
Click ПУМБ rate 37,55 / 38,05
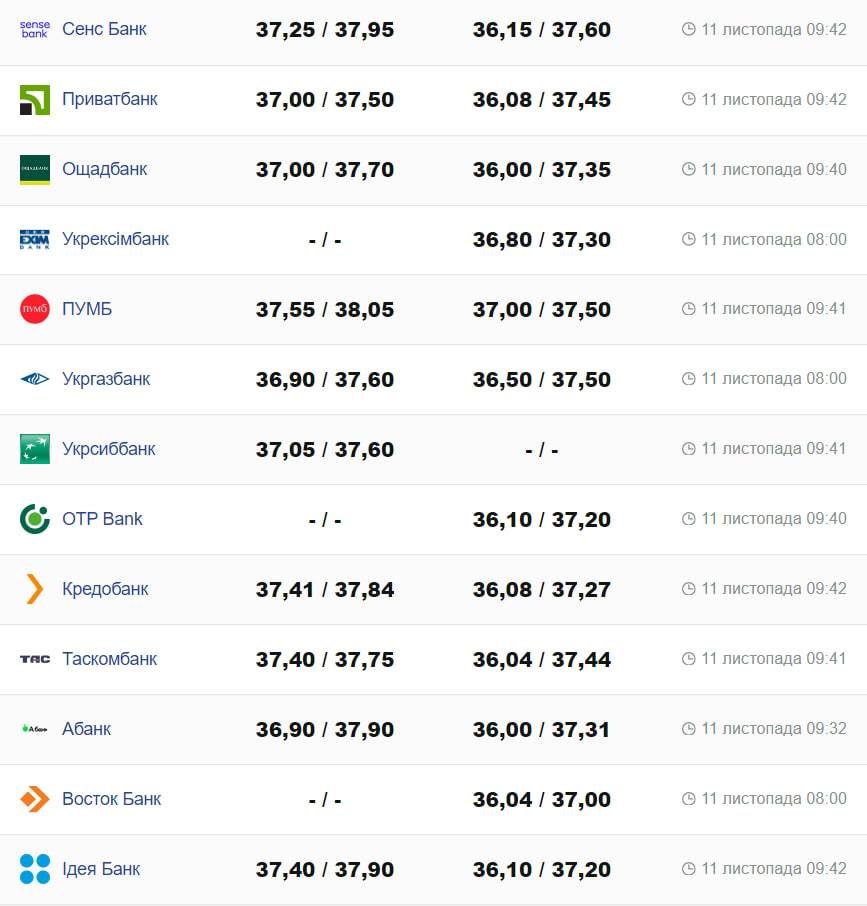coord(325,310)
